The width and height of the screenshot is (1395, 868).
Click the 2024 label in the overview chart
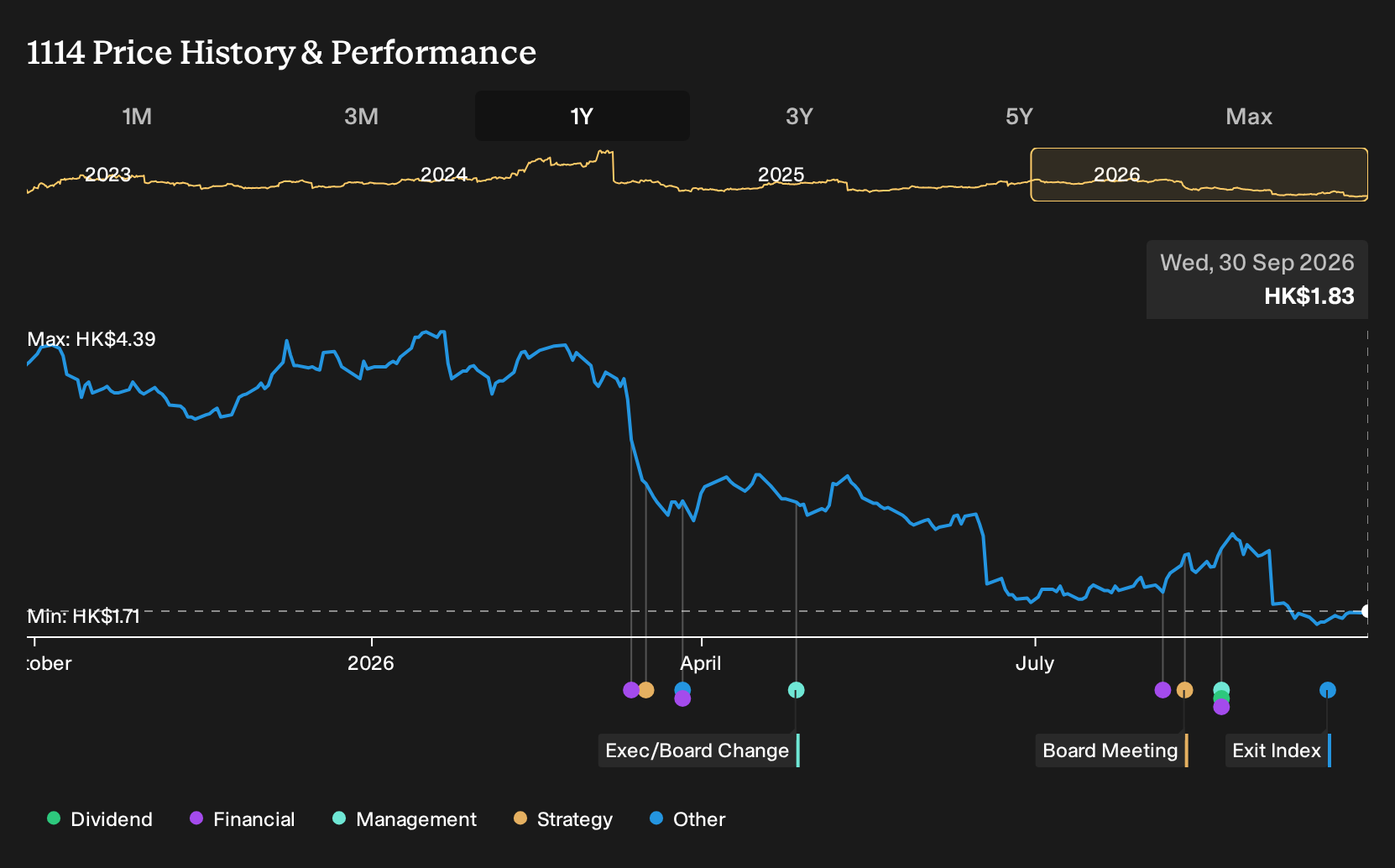pyautogui.click(x=443, y=175)
